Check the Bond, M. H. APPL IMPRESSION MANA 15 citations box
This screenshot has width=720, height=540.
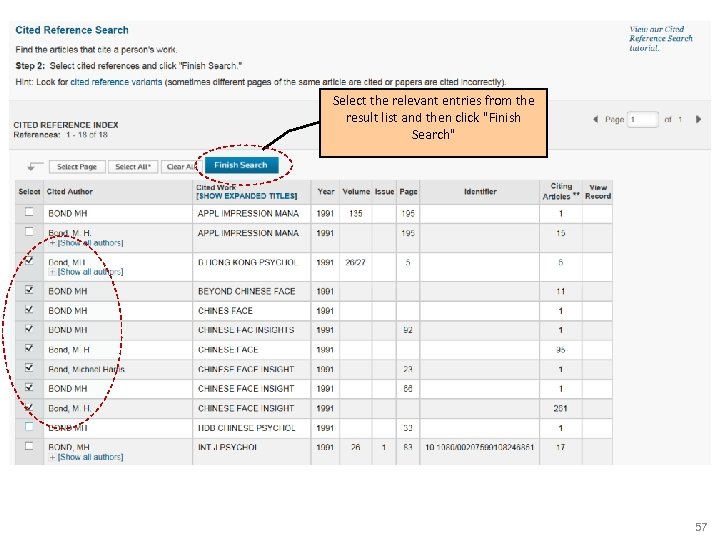(29, 231)
